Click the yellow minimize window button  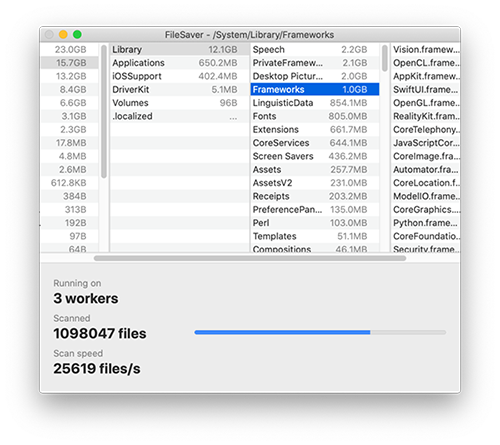pyautogui.click(x=63, y=34)
